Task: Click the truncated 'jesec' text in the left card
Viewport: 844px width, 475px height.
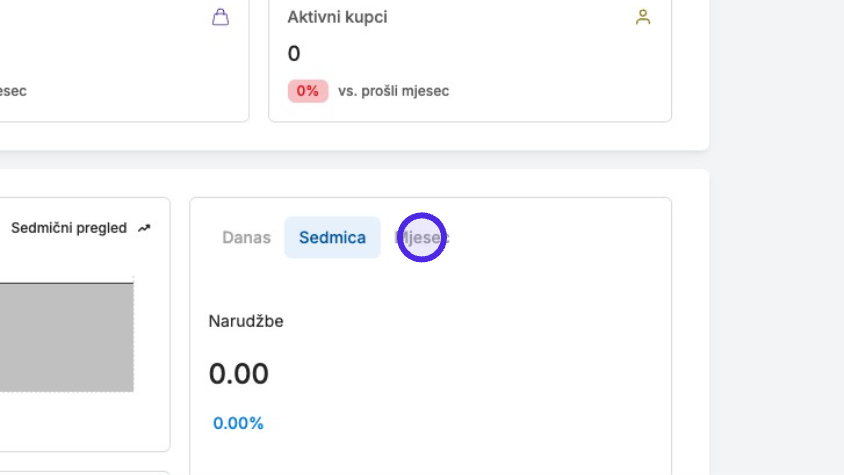Action: coord(12,91)
